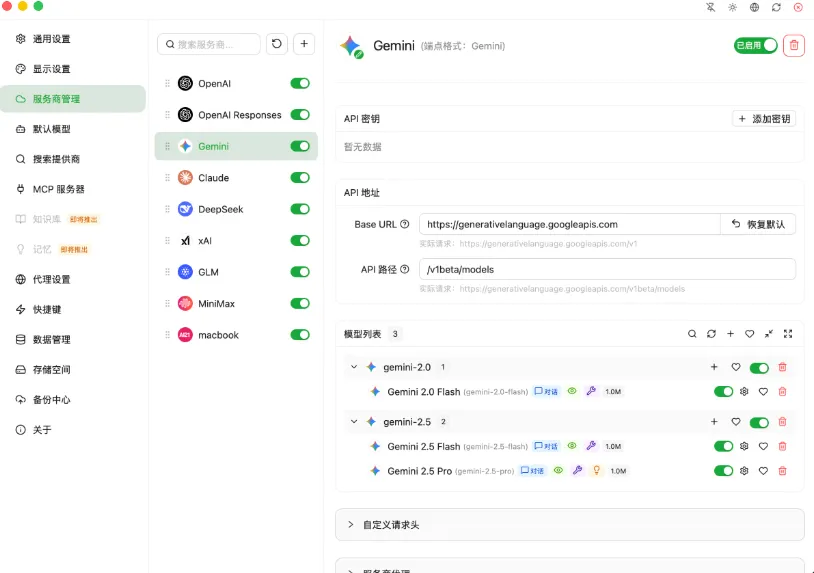Select the DeepSeek provider row
Viewport: 814px width, 573px height.
(236, 209)
